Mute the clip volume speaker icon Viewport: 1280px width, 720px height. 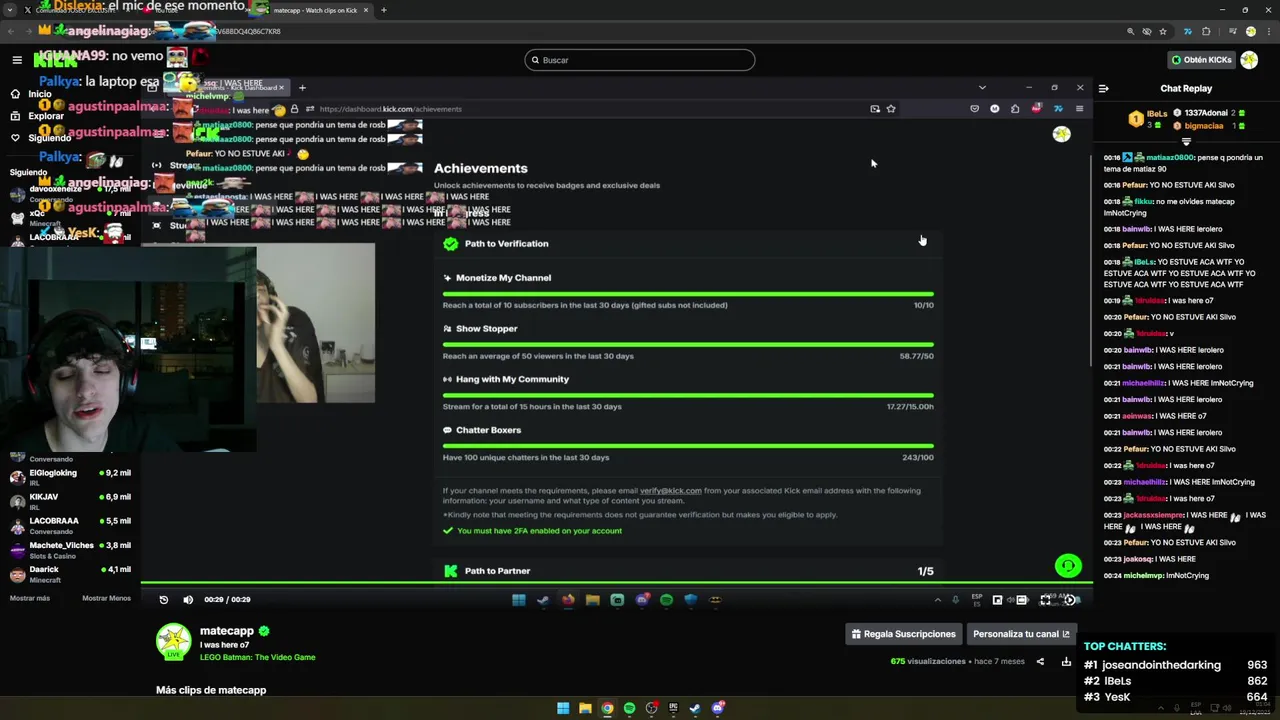coord(188,600)
